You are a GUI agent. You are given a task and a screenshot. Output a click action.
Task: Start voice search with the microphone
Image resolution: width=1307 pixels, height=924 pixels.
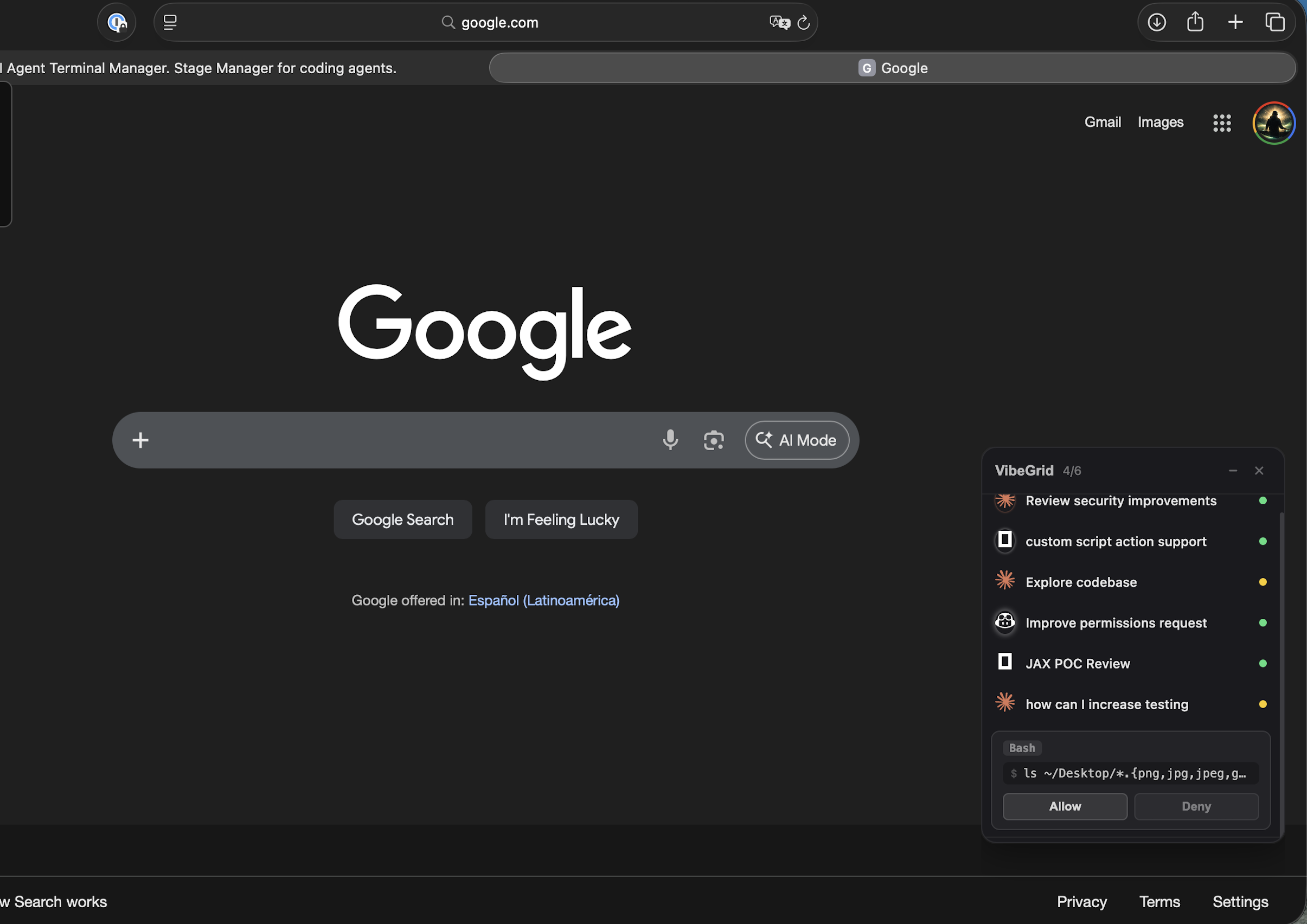click(x=670, y=440)
